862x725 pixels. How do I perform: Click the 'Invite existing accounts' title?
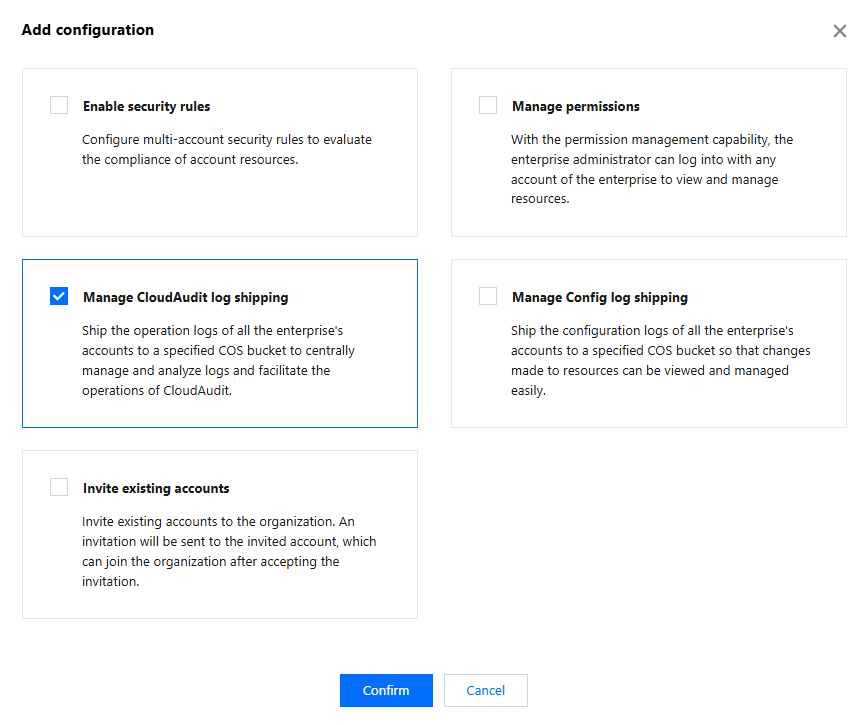point(156,488)
